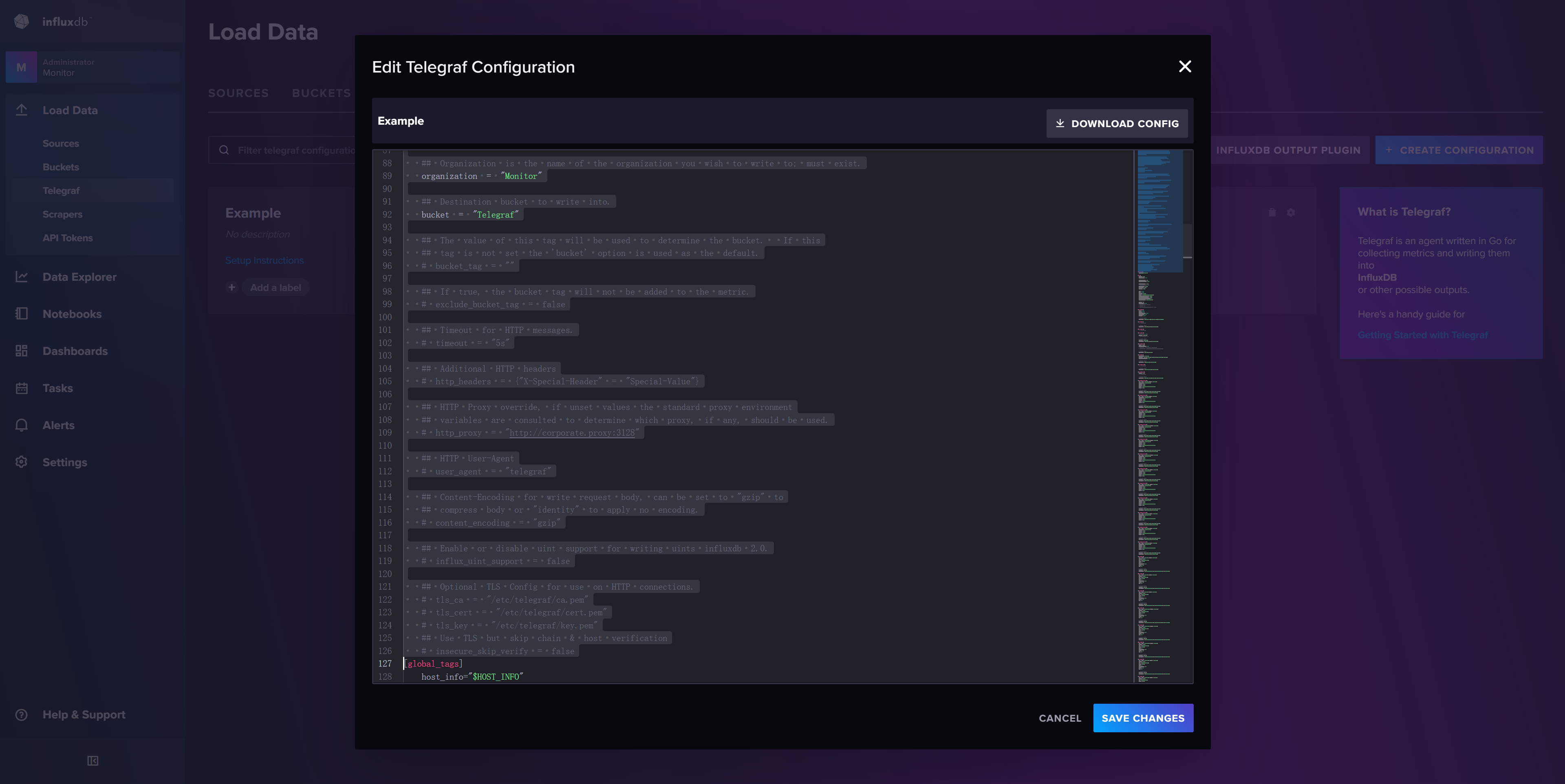This screenshot has height=784, width=1565.
Task: Download the Telegraf config file
Action: 1117,123
